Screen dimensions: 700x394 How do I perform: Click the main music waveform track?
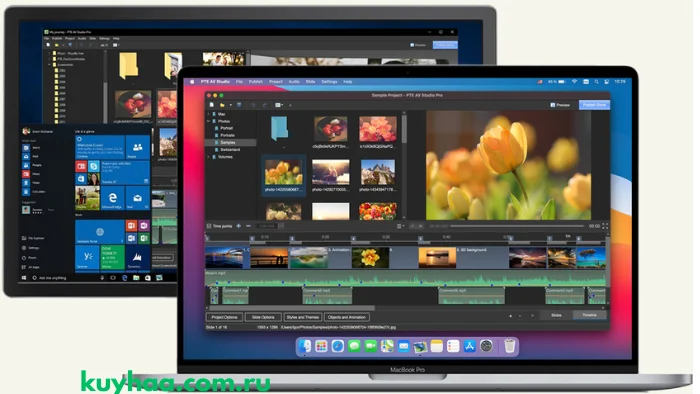pos(405,279)
